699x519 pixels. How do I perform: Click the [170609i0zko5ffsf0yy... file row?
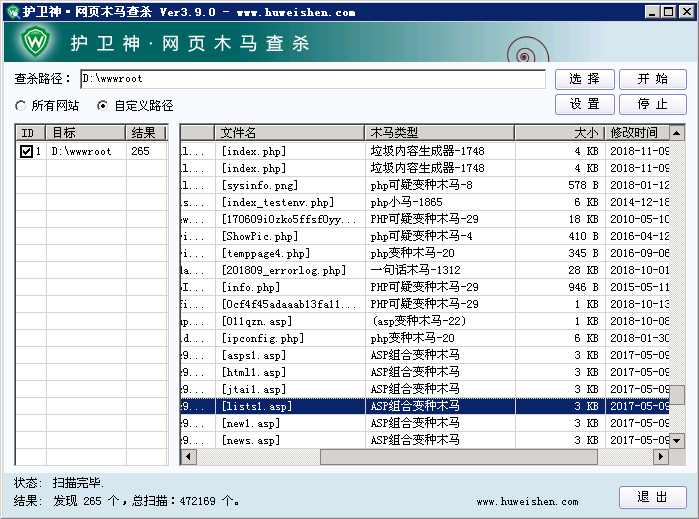point(425,219)
